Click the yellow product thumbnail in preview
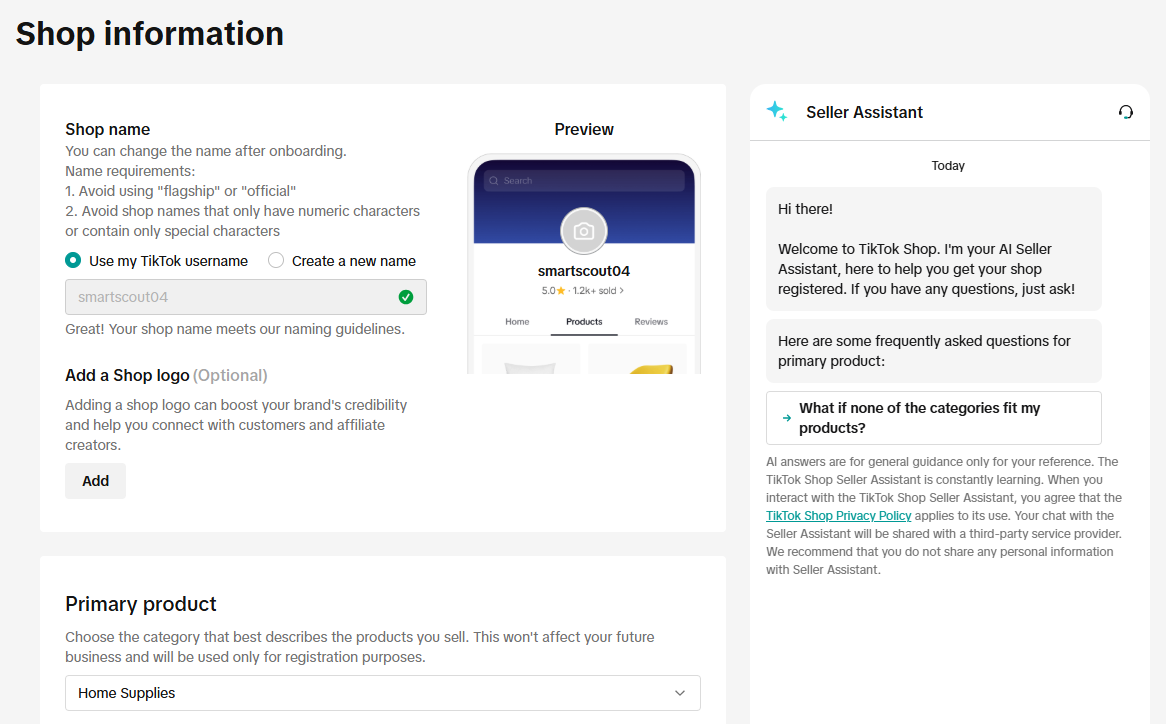The width and height of the screenshot is (1166, 724). coord(638,359)
